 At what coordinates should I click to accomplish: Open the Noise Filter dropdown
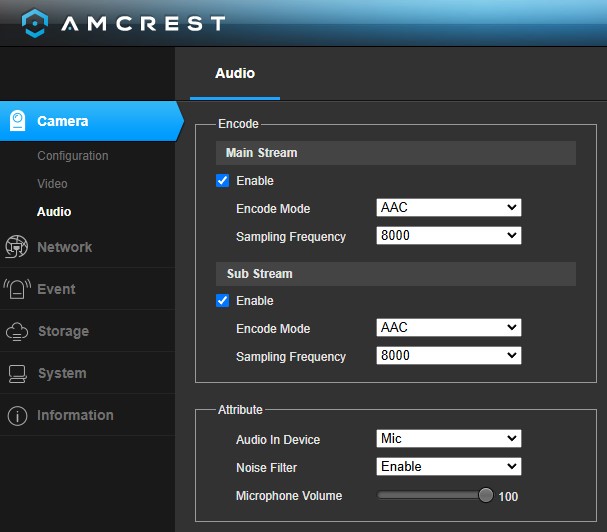pyautogui.click(x=449, y=467)
